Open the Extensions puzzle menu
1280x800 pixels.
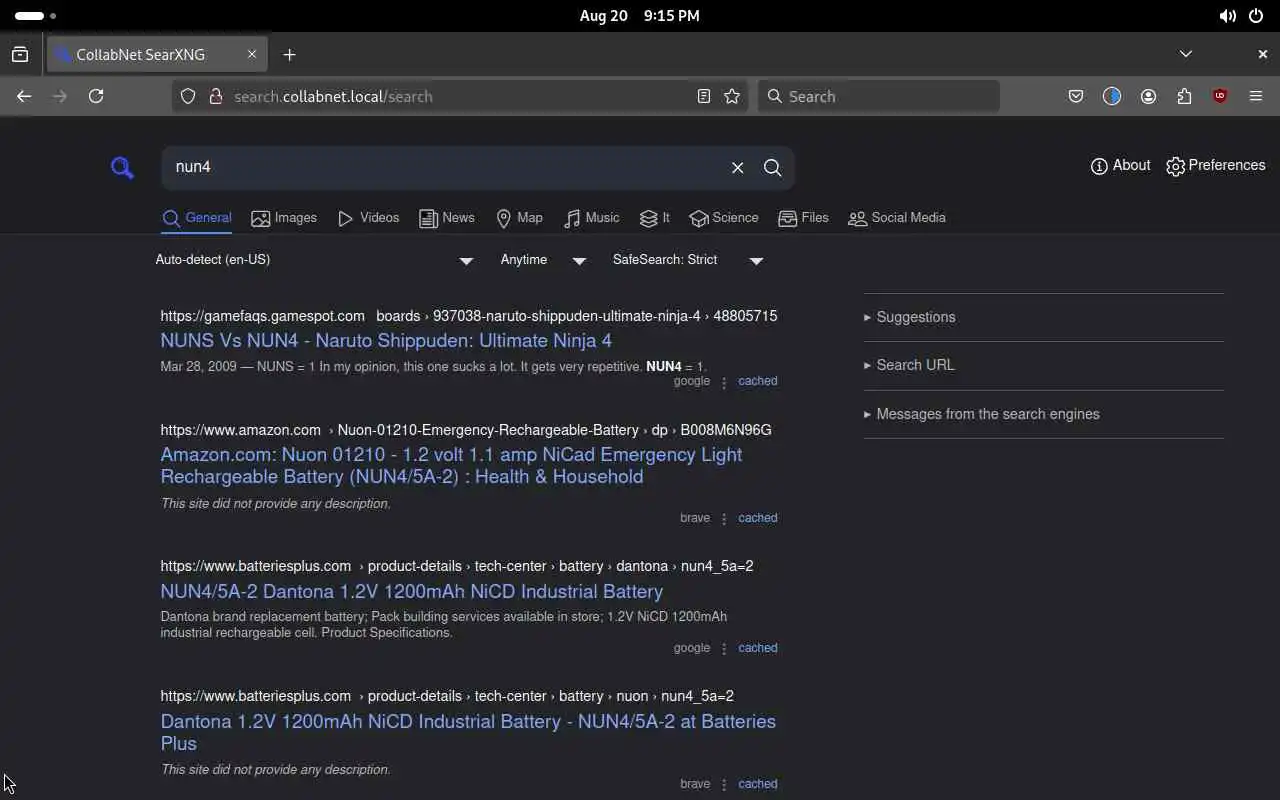click(1184, 96)
